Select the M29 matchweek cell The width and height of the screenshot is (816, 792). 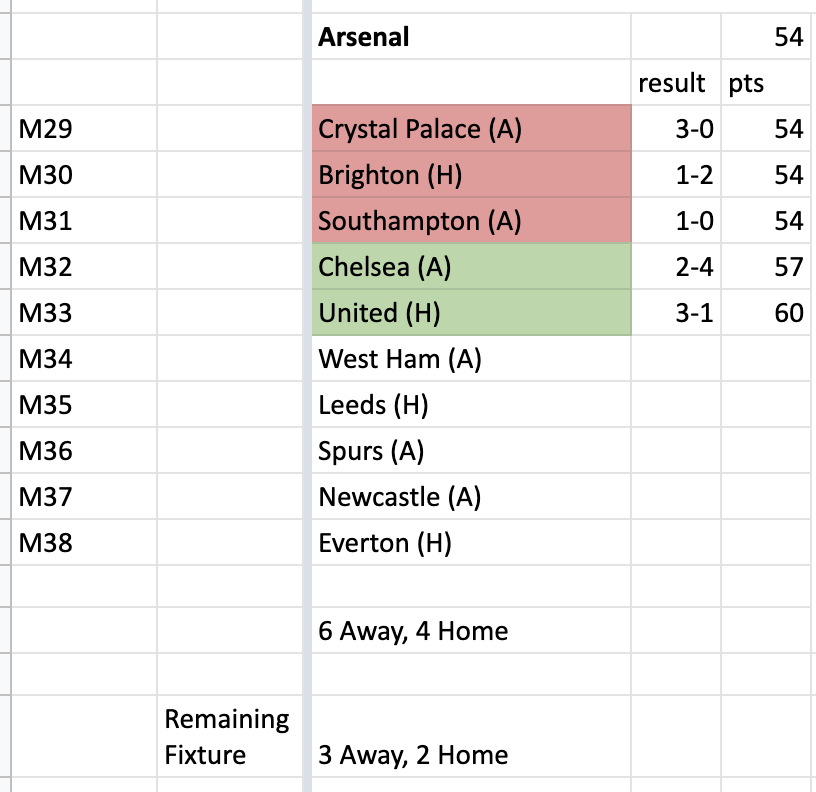pyautogui.click(x=84, y=129)
